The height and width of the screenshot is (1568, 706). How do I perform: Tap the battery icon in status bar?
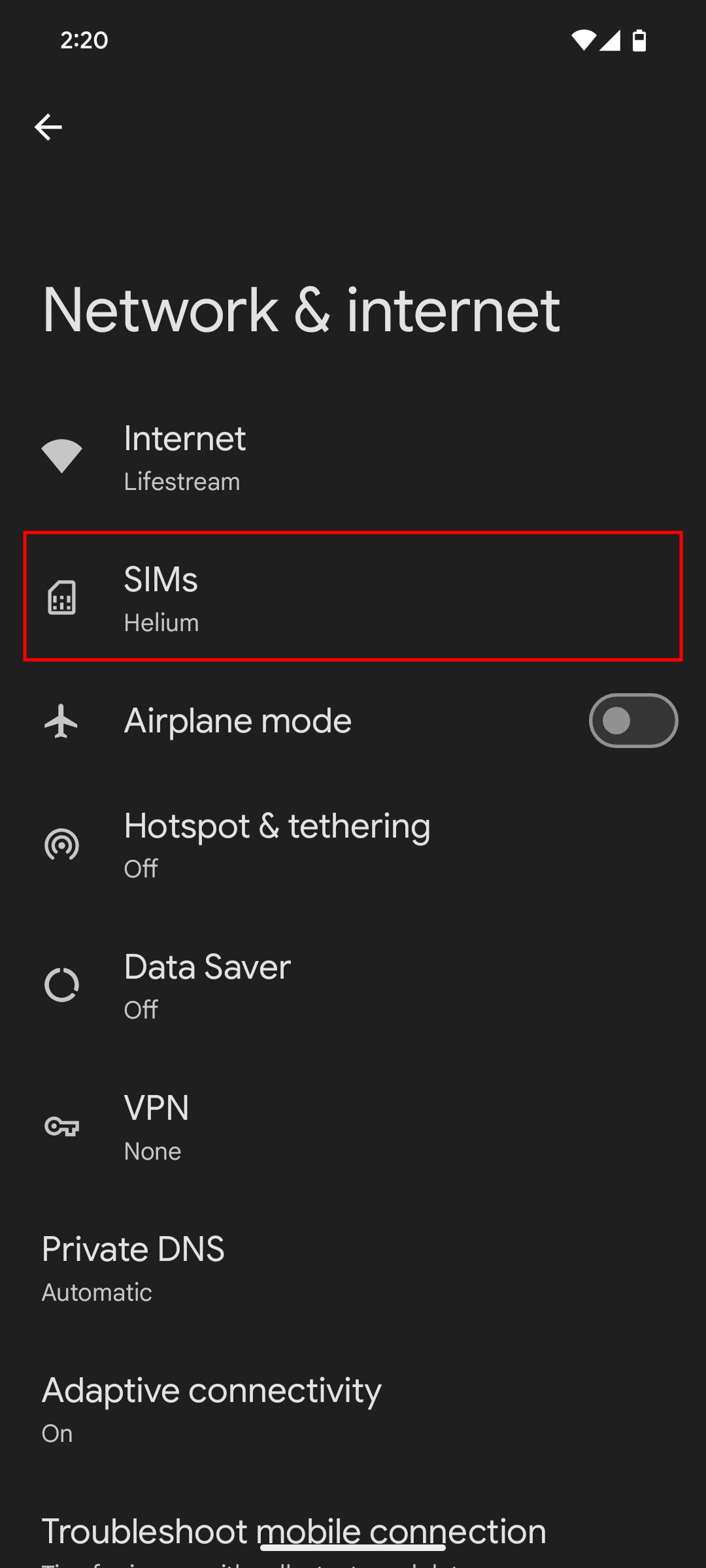pyautogui.click(x=639, y=41)
